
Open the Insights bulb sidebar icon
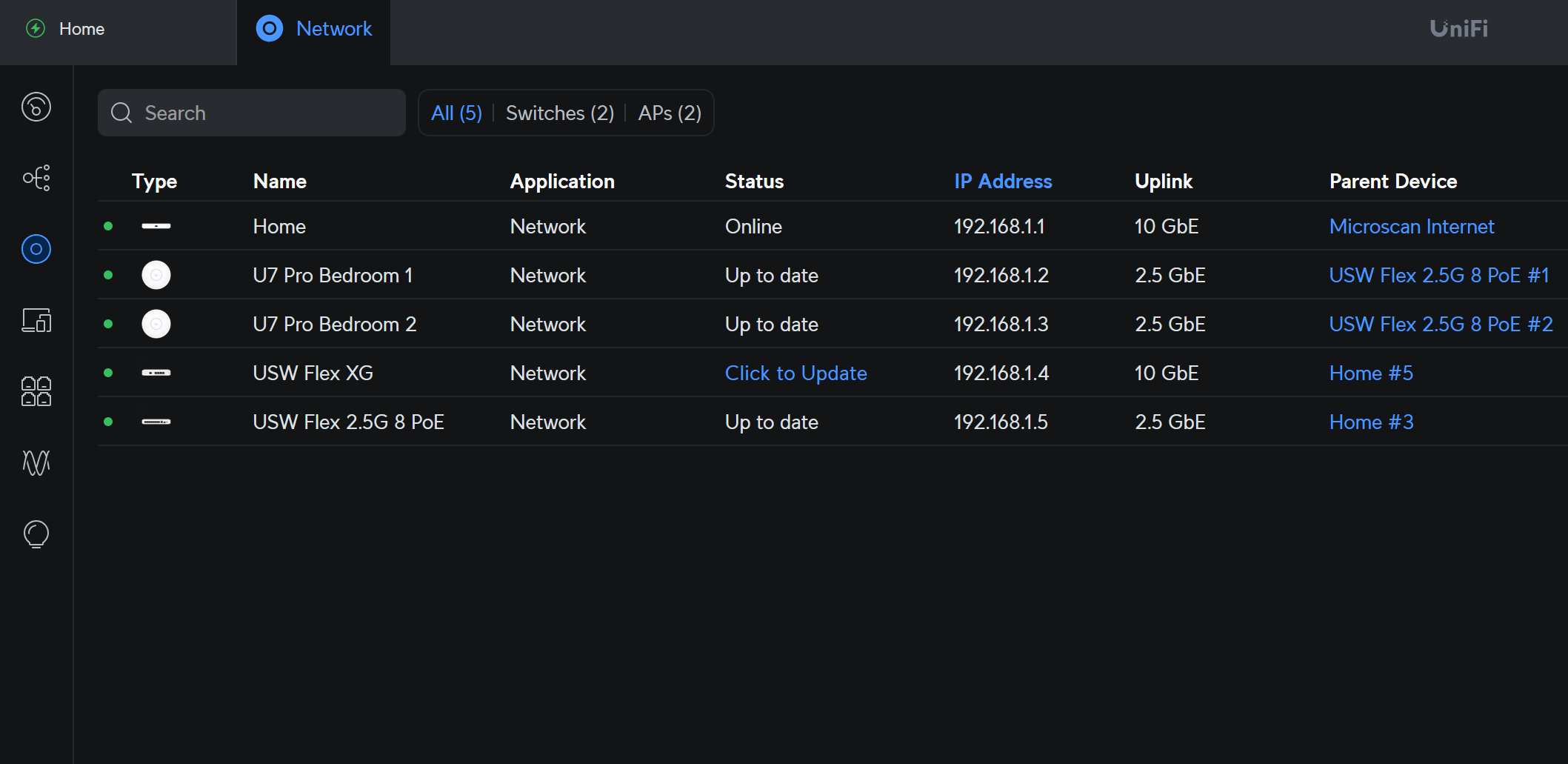(36, 534)
